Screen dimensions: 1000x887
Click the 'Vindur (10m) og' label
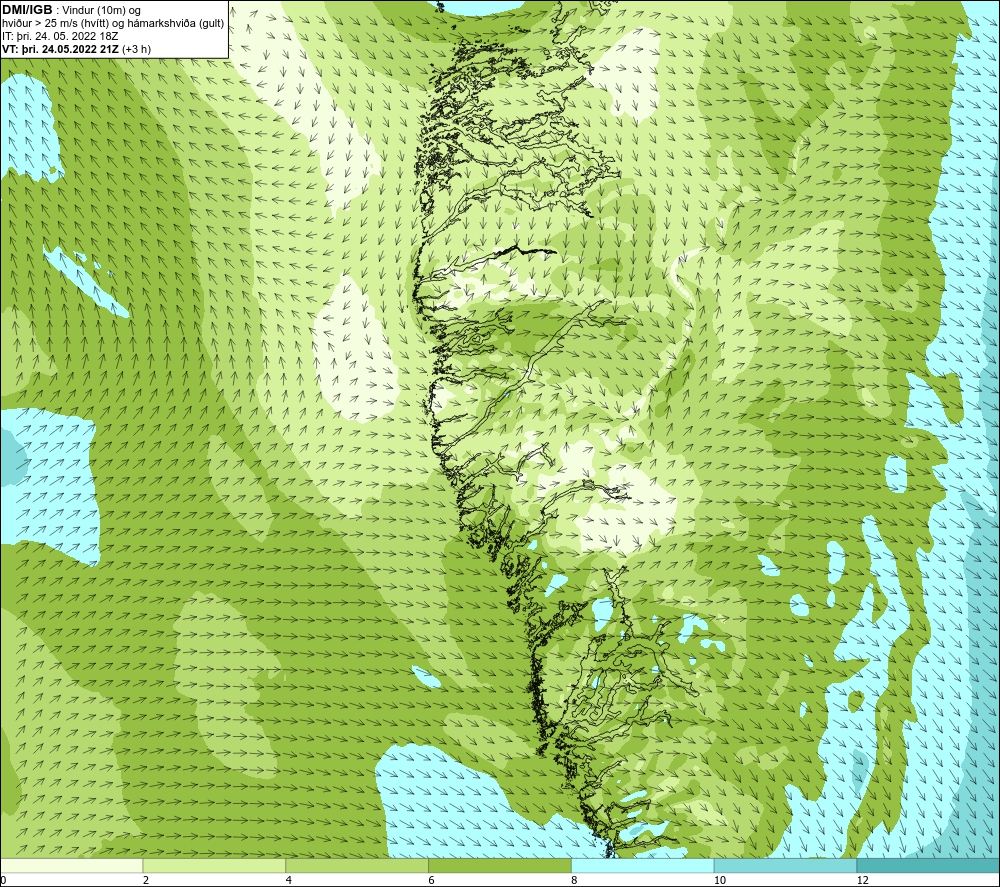102,11
